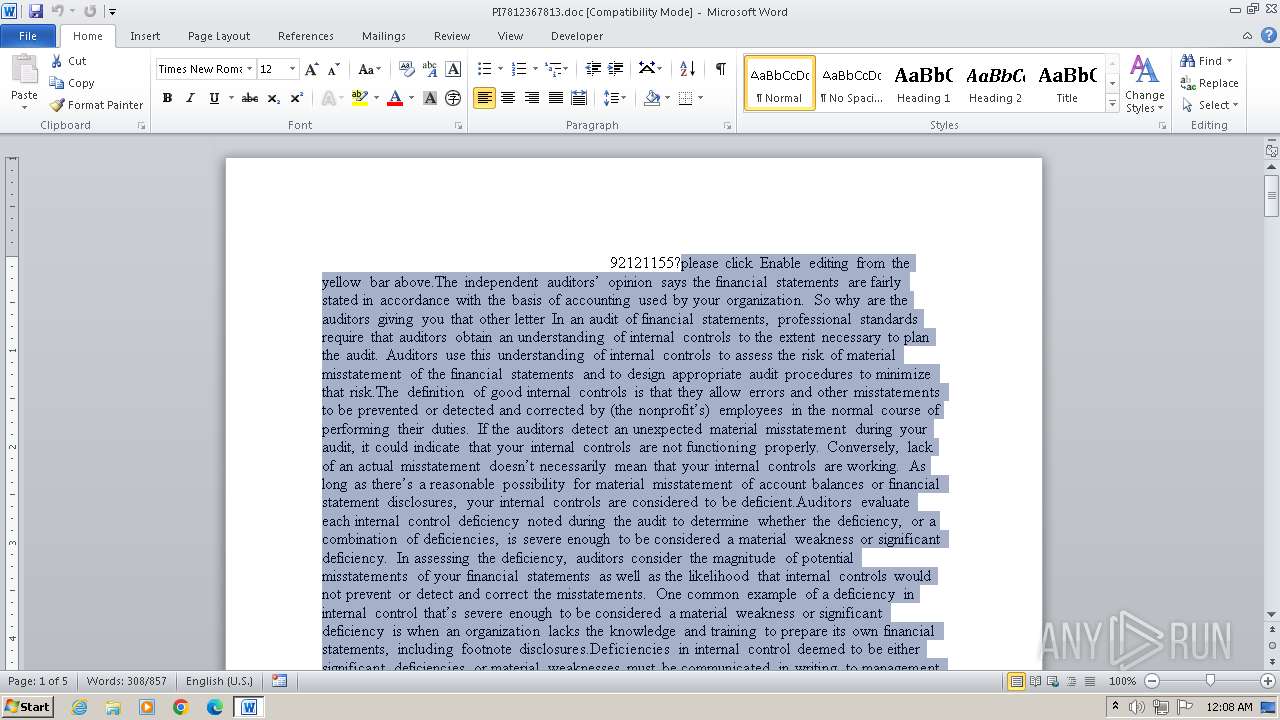Expand bullet list style dropdown

[500, 69]
